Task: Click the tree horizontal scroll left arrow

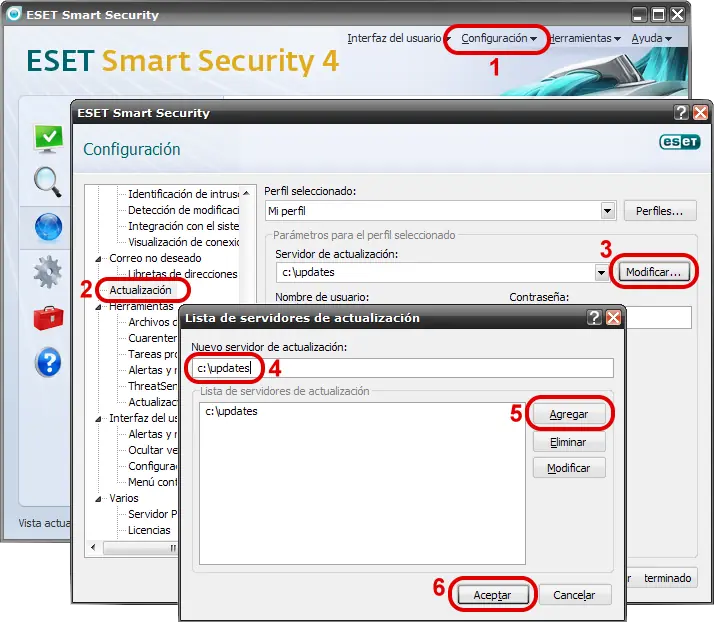Action: click(x=93, y=547)
